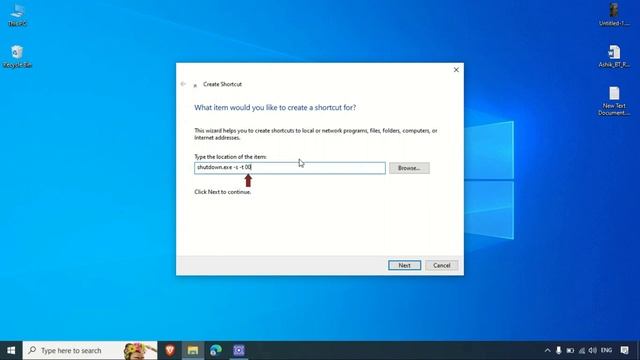
Task: Click the Browse... button
Action: pos(409,168)
